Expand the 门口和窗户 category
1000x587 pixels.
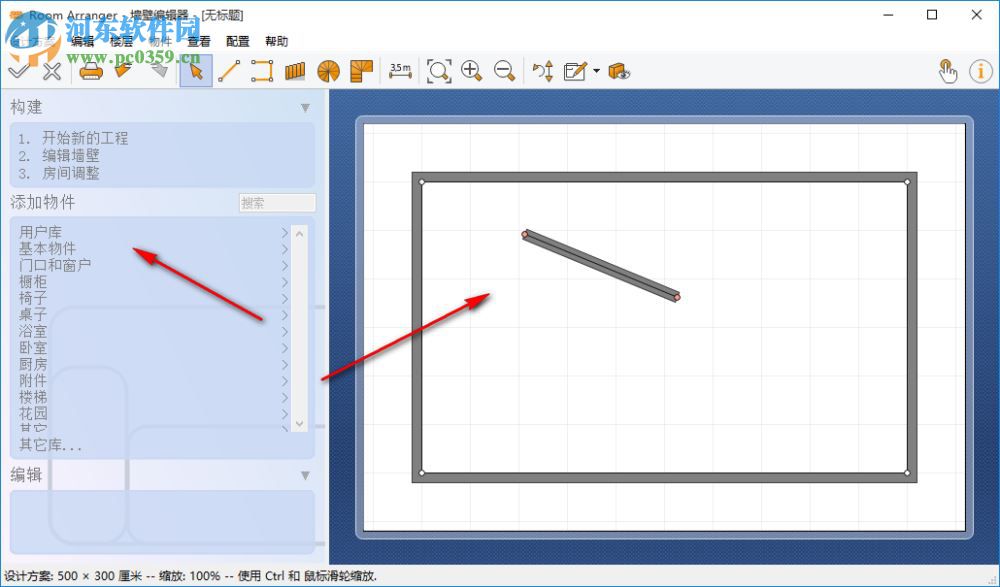tap(153, 265)
